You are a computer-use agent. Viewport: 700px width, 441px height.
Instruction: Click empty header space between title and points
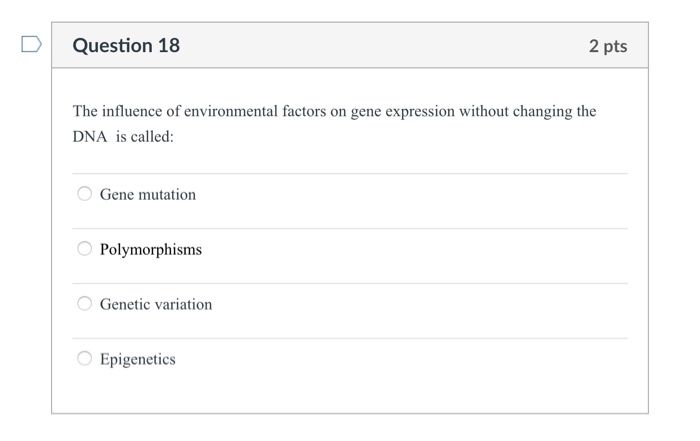tap(380, 46)
